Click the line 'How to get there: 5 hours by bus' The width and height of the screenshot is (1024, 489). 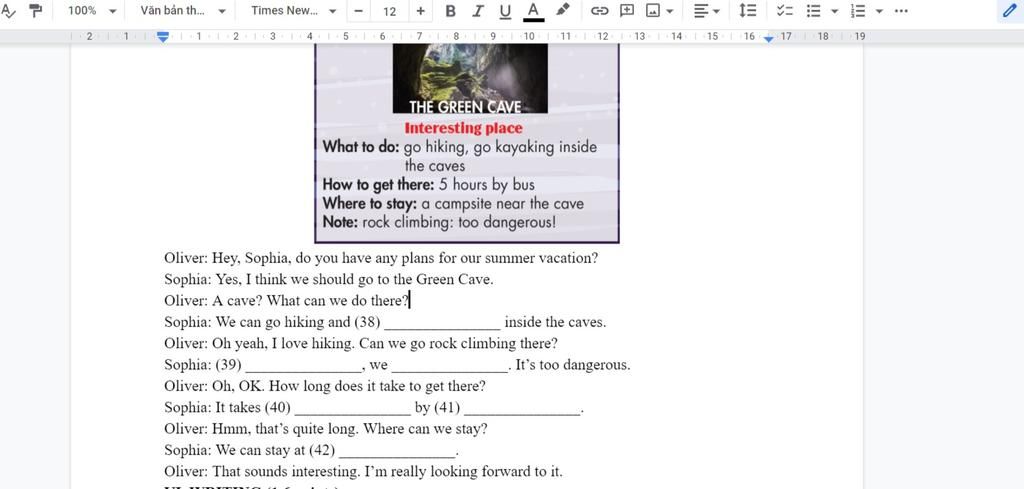[x=428, y=185]
